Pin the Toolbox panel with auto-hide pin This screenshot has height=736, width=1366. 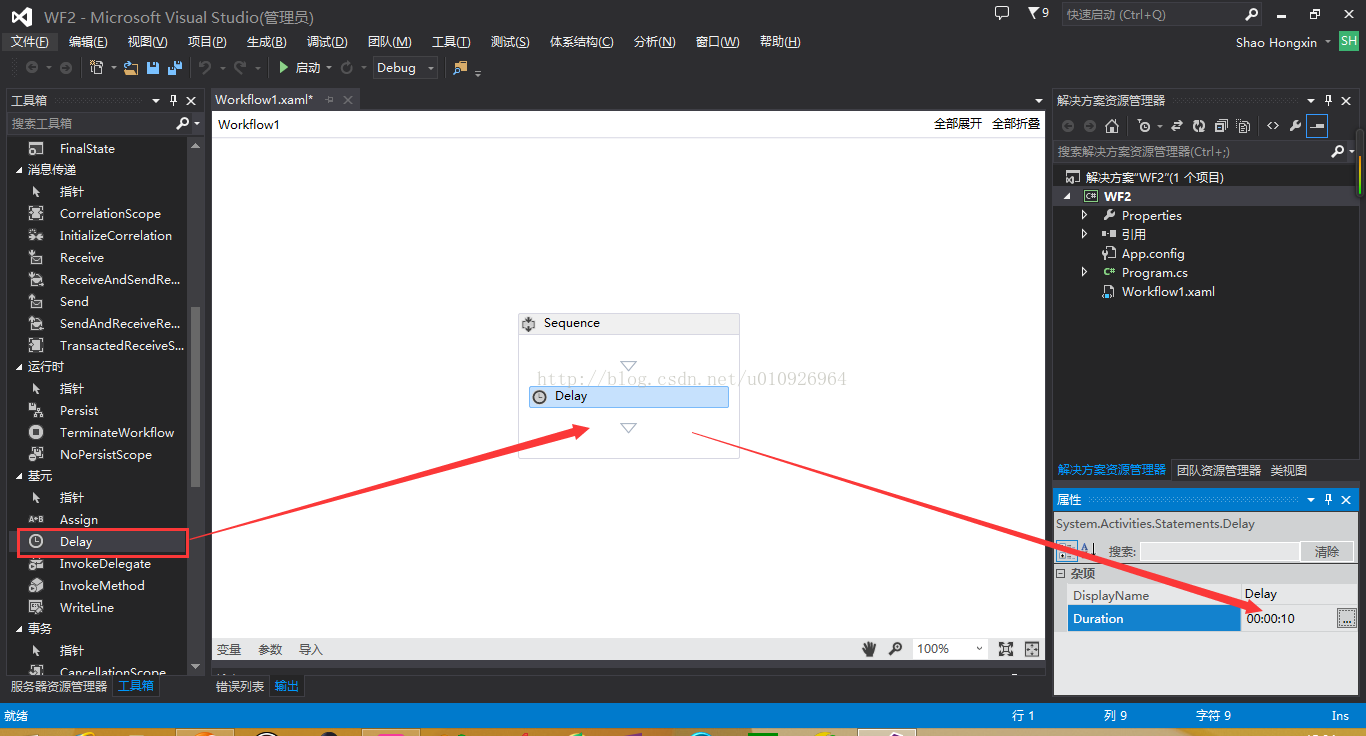(x=173, y=100)
